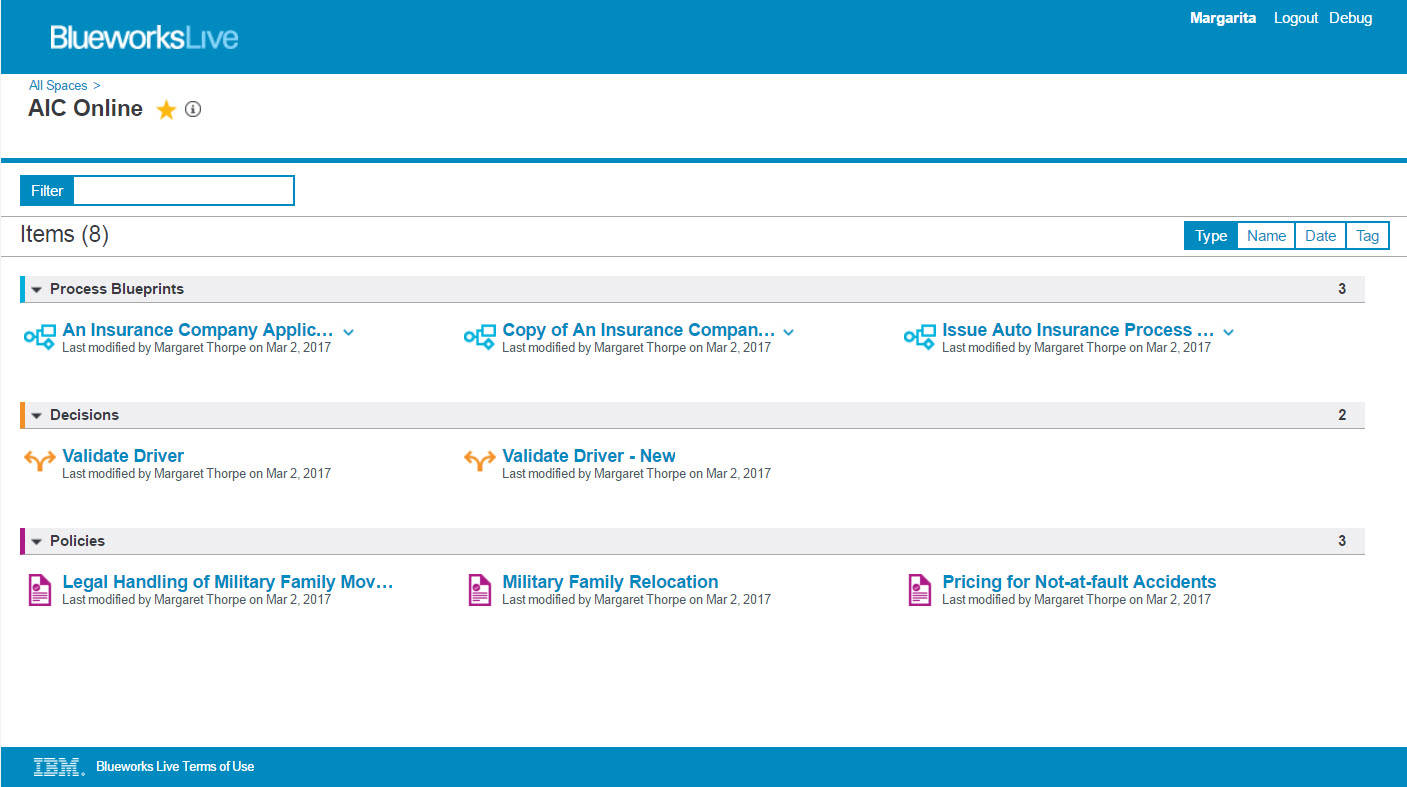Click the info icon beside the AIC Online title
This screenshot has width=1407, height=787.
(x=192, y=109)
